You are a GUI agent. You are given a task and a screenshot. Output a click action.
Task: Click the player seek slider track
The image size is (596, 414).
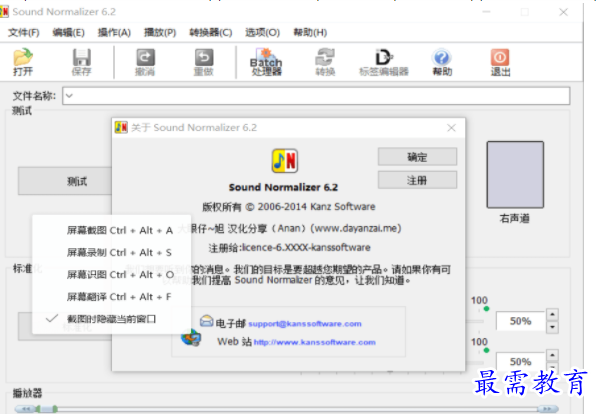click(296, 409)
